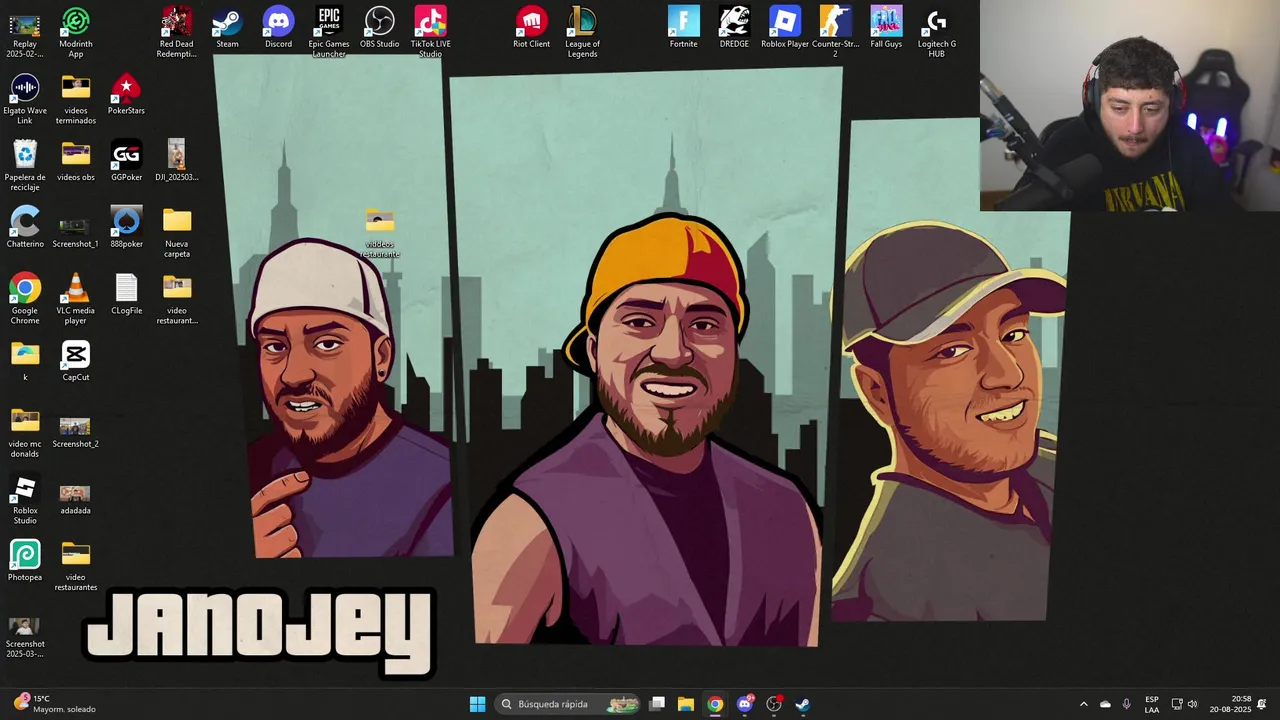Open Discord from the taskbar

pos(744,704)
